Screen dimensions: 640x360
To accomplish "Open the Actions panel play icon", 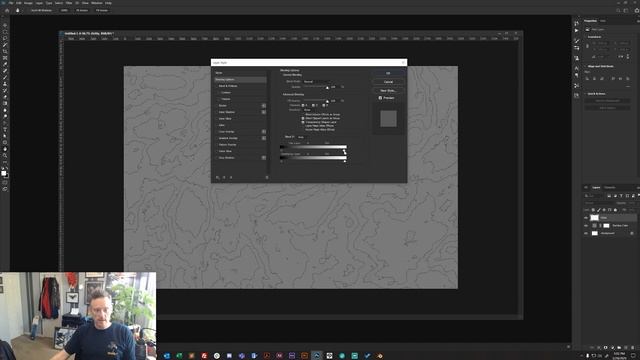I will pyautogui.click(x=576, y=31).
